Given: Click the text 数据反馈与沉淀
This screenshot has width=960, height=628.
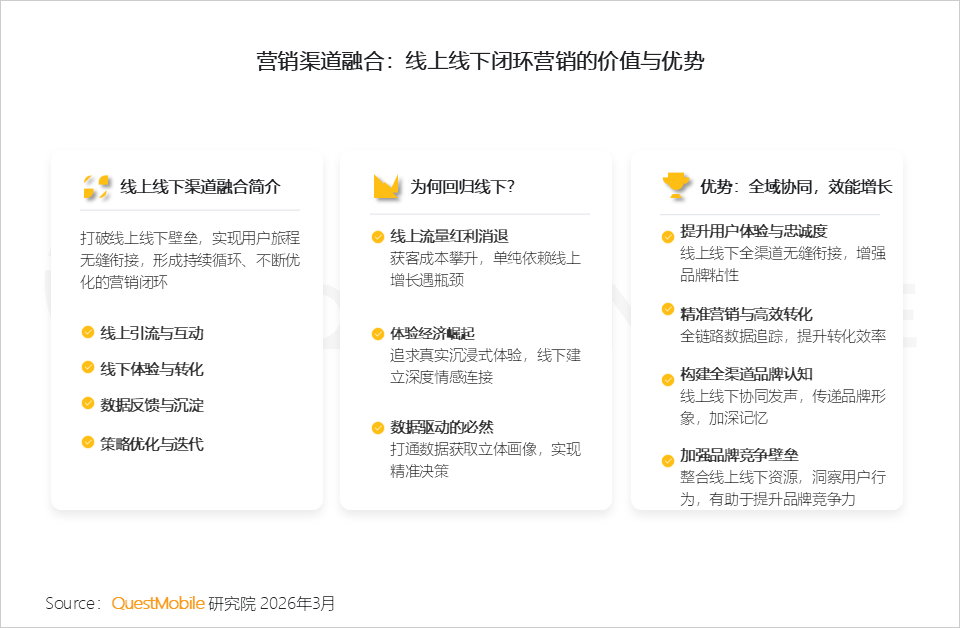Looking at the screenshot, I should tap(152, 405).
